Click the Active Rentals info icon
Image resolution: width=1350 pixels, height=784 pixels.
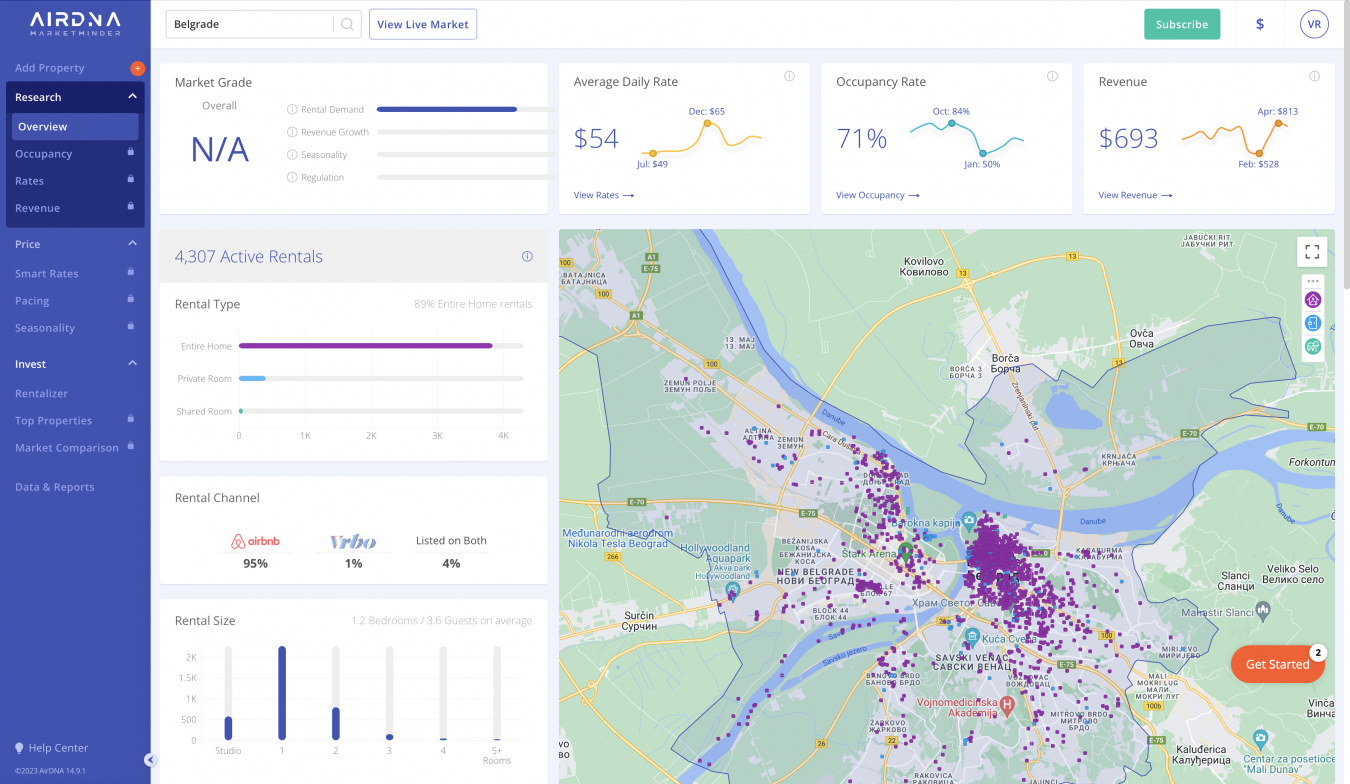tap(527, 257)
